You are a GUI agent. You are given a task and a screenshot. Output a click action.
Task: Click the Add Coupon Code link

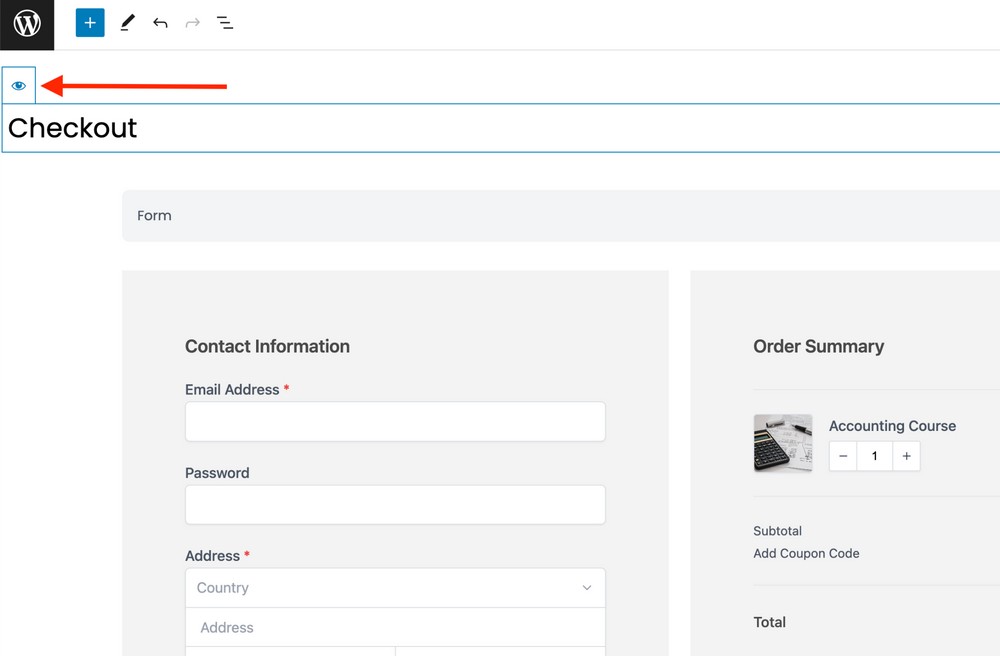[806, 553]
